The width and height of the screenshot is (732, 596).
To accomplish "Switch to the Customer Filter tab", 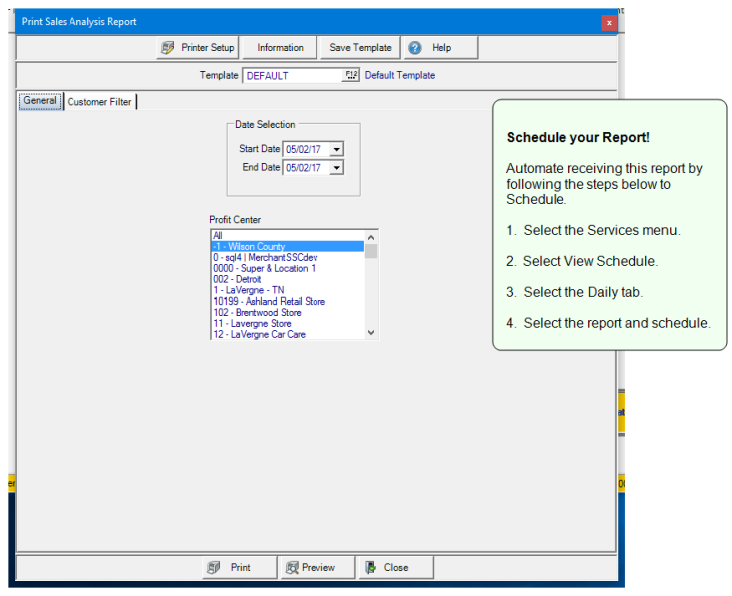I will pos(99,101).
